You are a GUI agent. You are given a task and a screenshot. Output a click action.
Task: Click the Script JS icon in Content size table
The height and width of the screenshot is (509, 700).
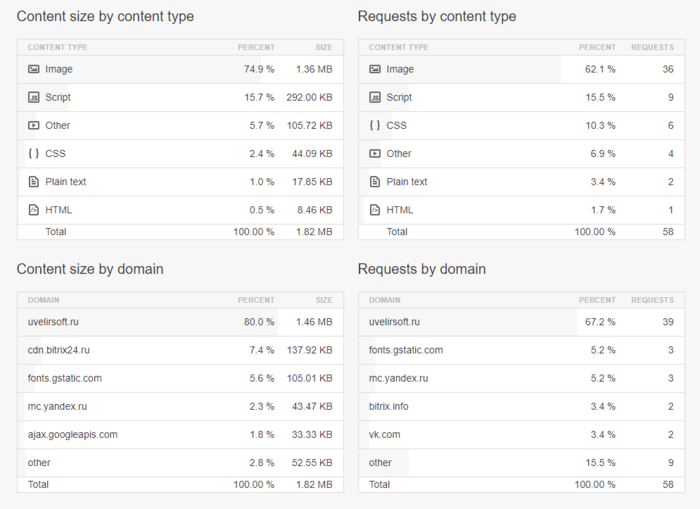(33, 97)
